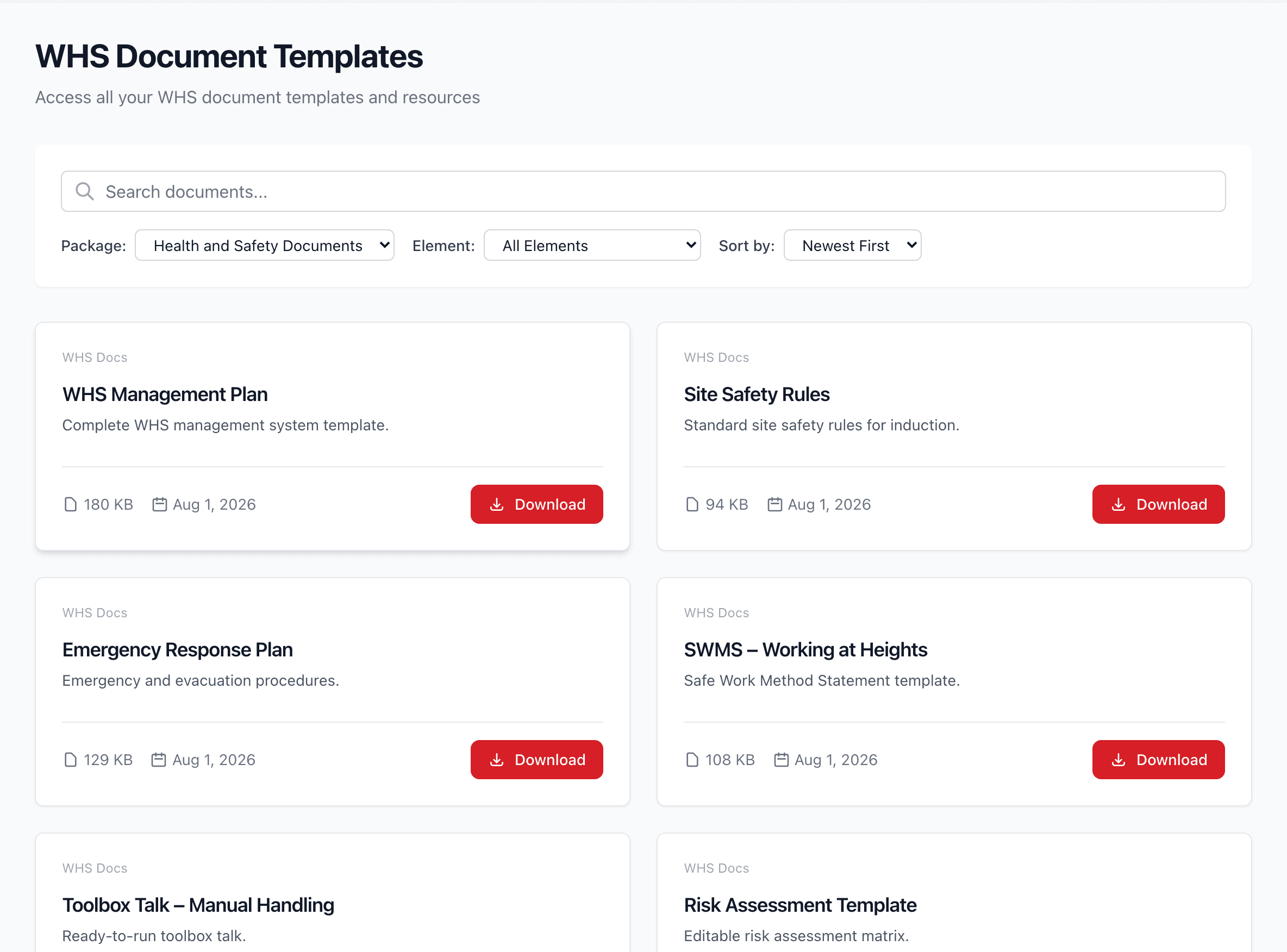Click the file icon beside 94 KB

(x=692, y=504)
